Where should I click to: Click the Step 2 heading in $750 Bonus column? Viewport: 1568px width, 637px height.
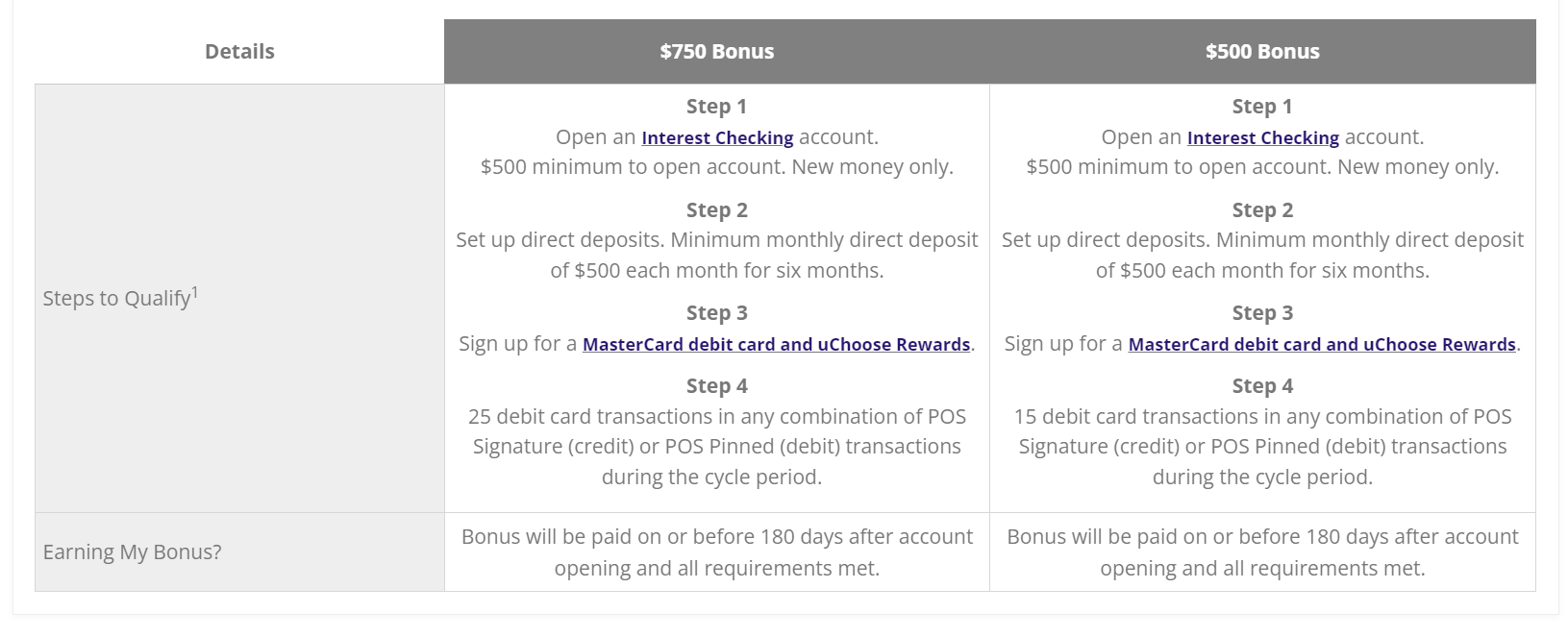[716, 210]
